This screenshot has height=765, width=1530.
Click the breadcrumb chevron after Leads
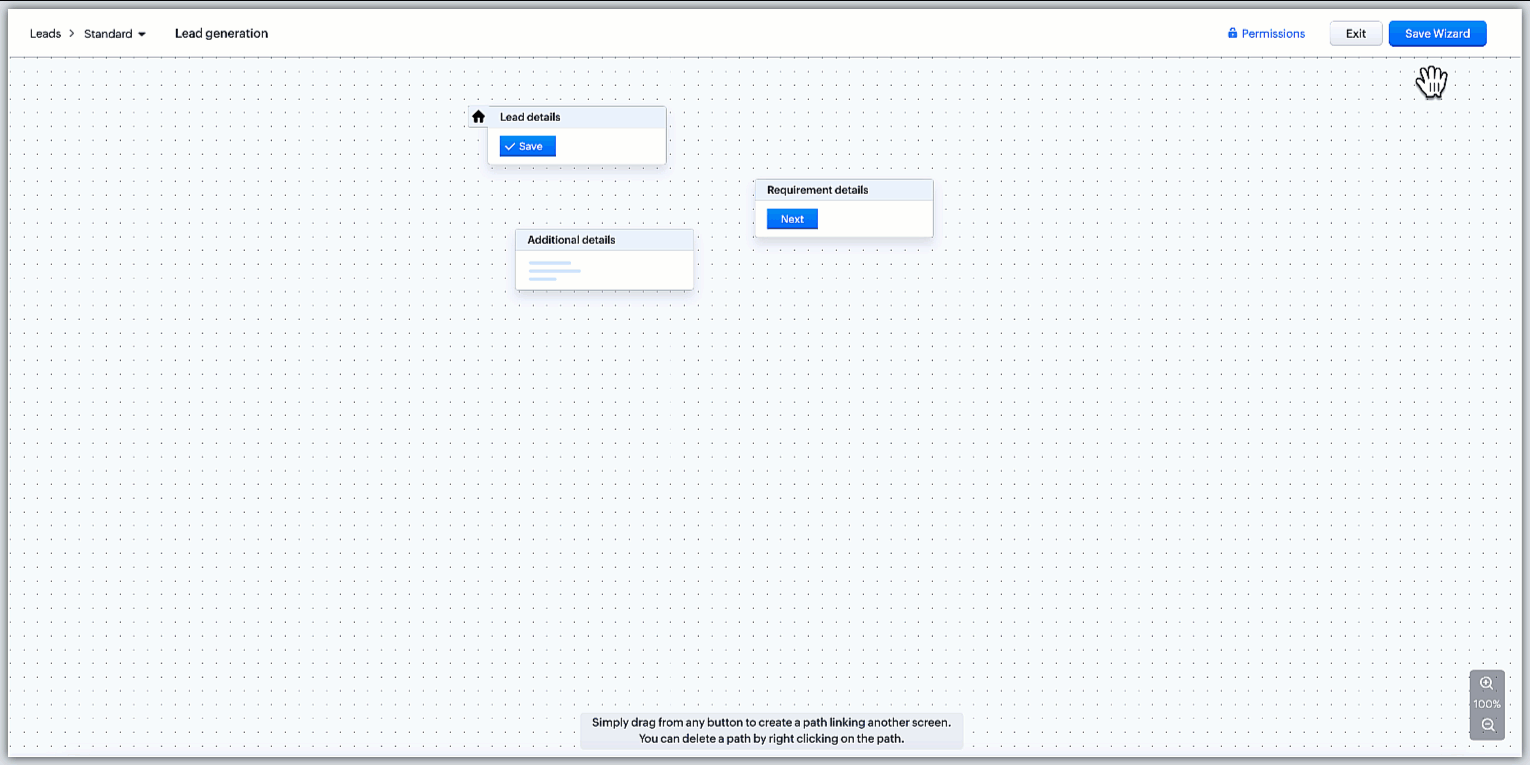[72, 34]
